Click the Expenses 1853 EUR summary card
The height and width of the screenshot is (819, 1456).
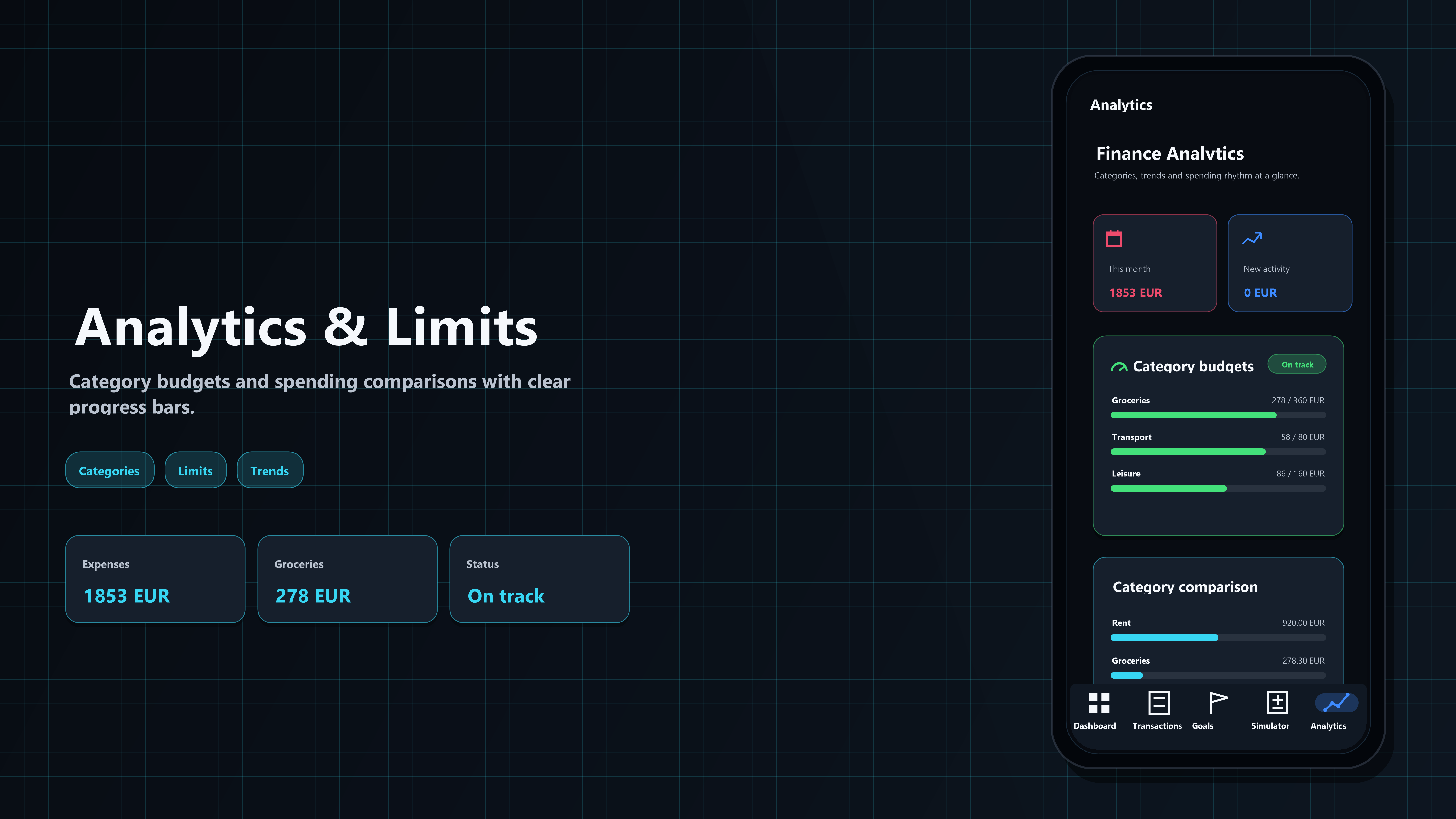[x=155, y=579]
